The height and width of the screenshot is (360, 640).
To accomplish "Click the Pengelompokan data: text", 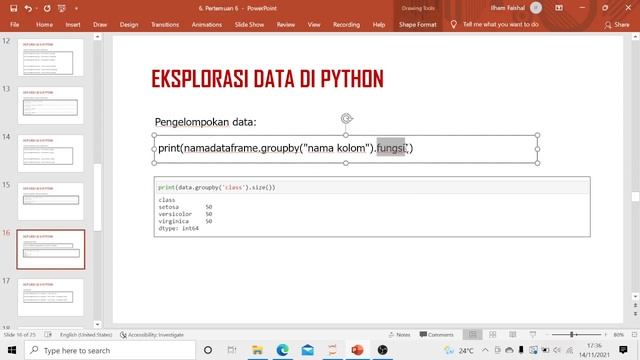I will tap(205, 122).
